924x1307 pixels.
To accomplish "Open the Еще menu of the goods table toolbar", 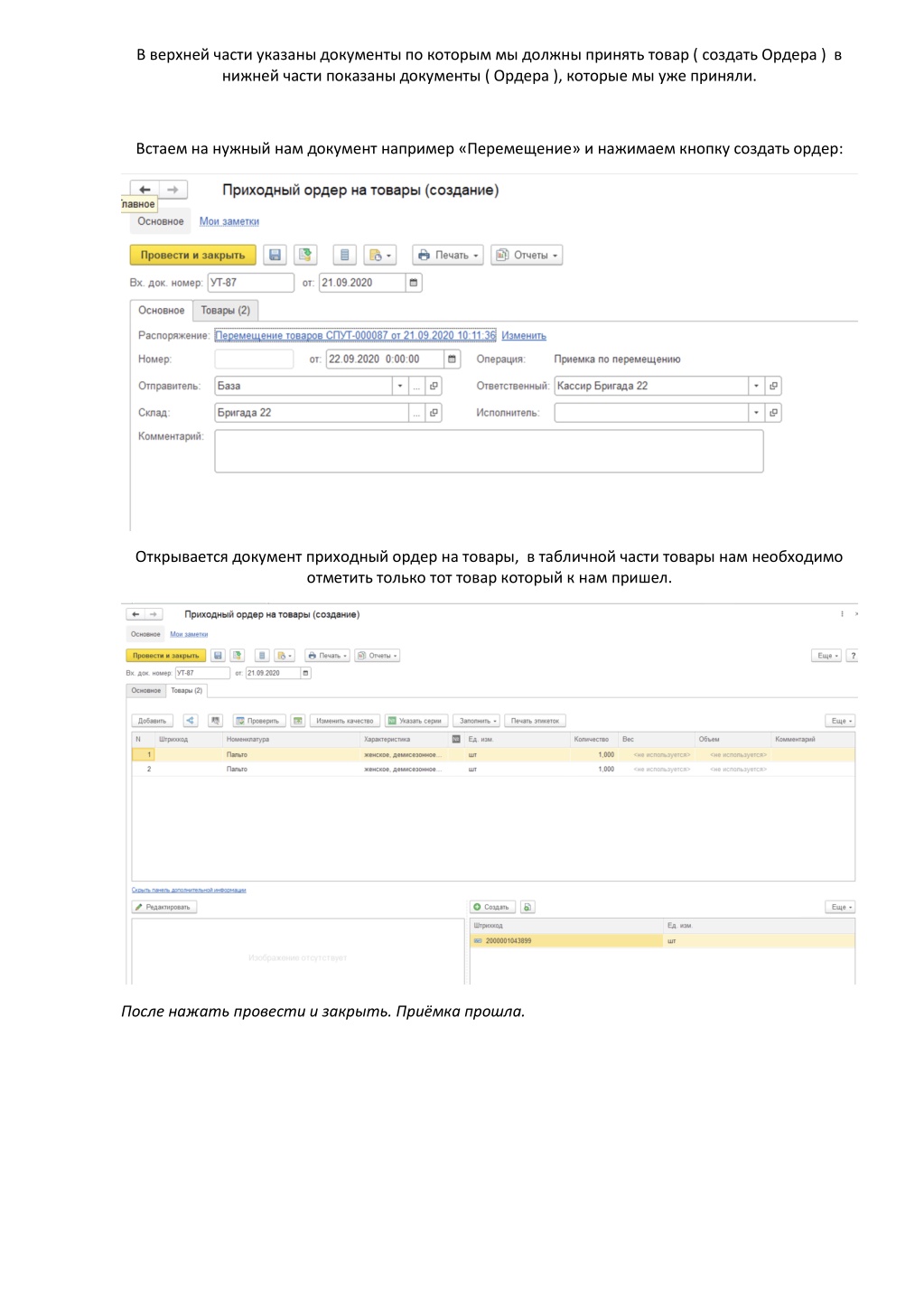I will tap(840, 721).
